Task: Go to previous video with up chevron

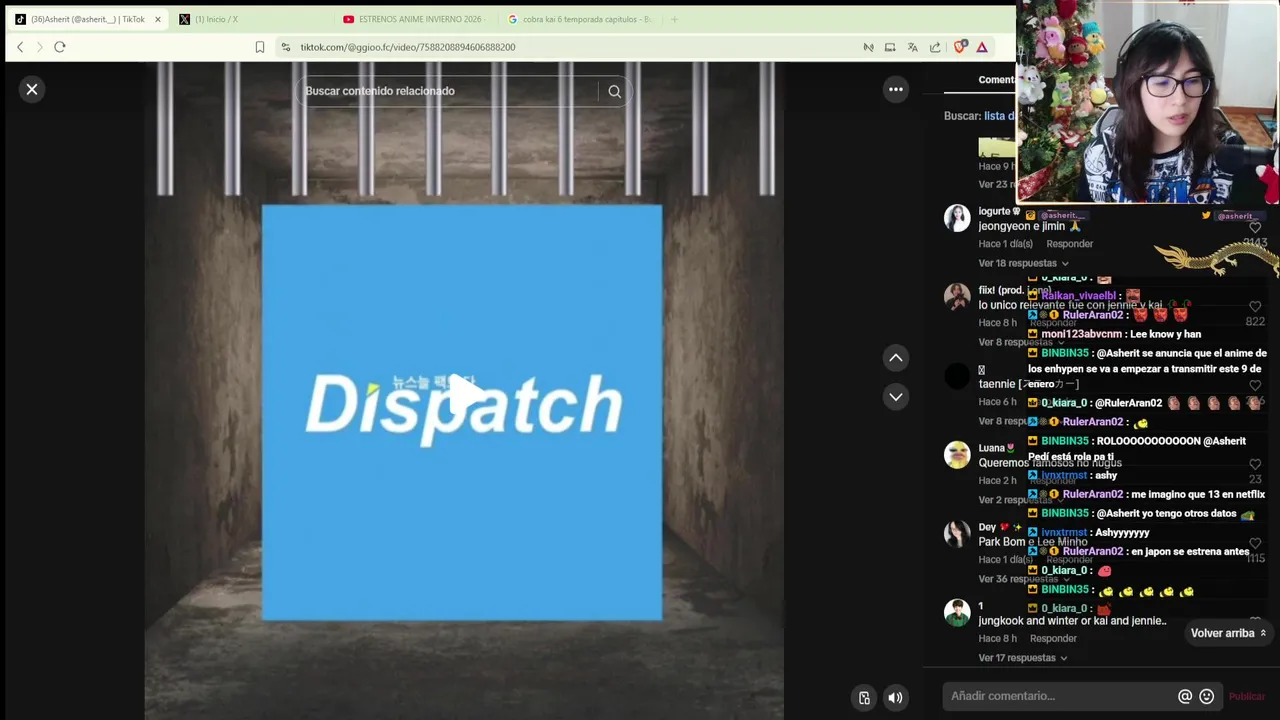Action: pos(896,358)
